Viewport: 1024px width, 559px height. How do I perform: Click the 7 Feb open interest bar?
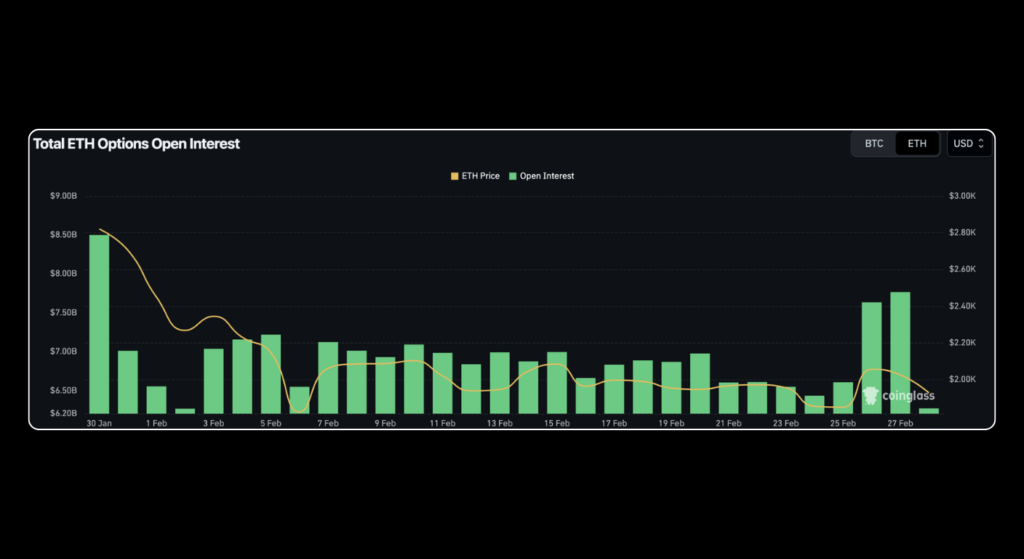(x=328, y=377)
